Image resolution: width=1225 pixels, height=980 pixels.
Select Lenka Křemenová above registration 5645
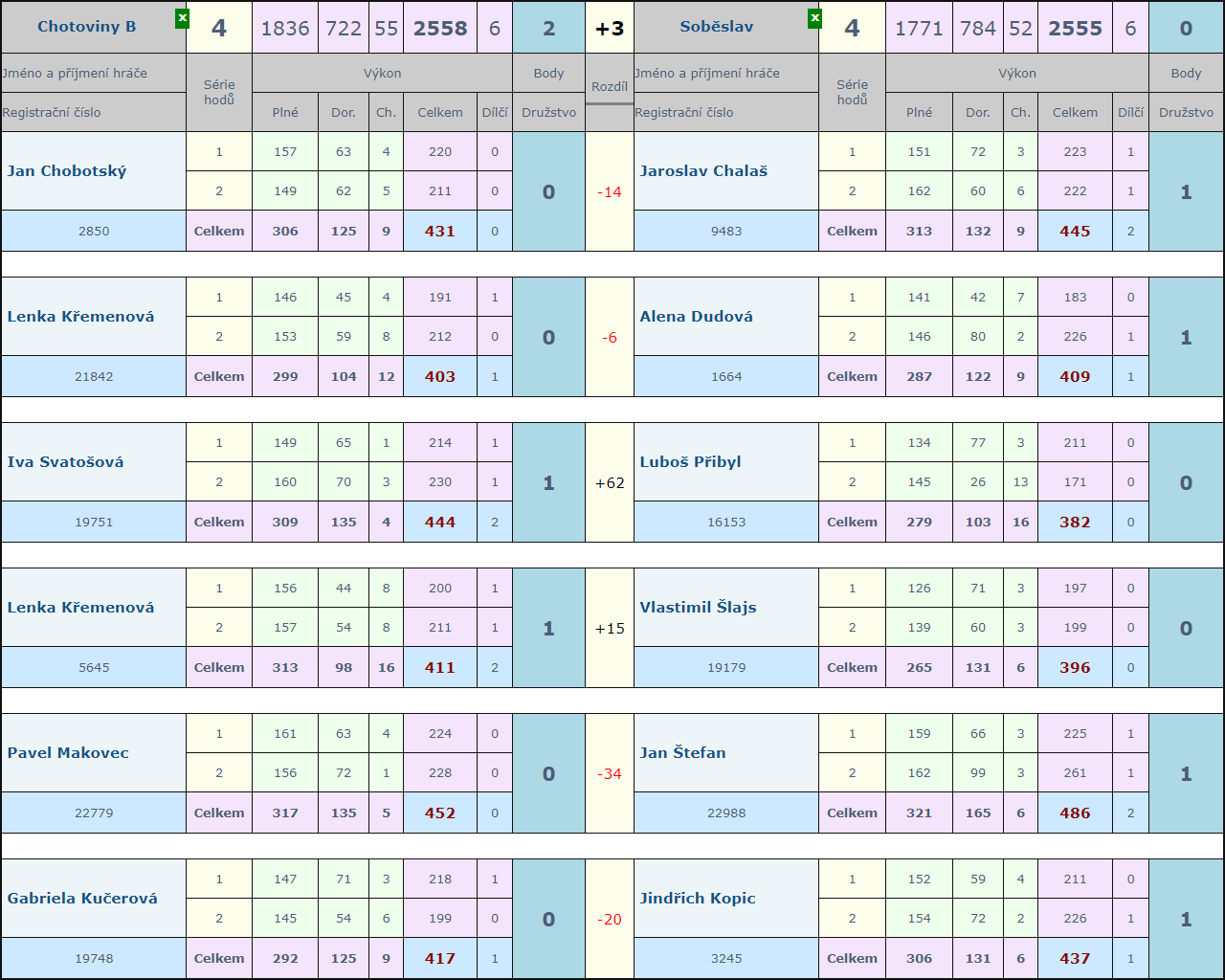pyautogui.click(x=80, y=608)
